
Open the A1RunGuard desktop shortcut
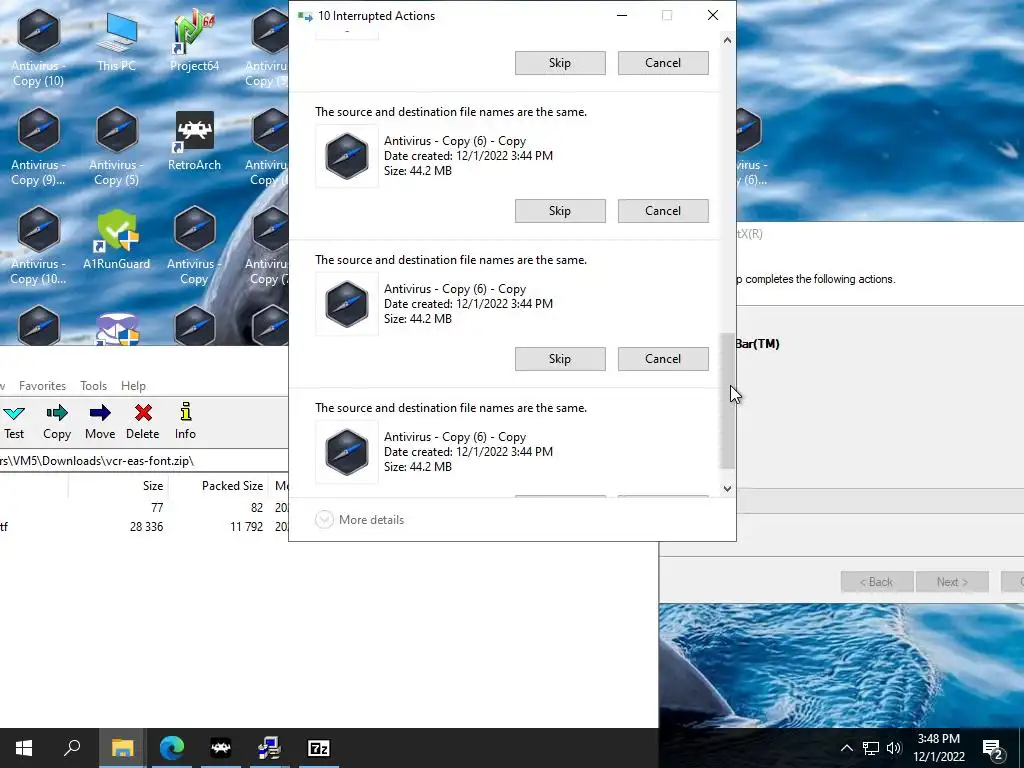[x=116, y=240]
